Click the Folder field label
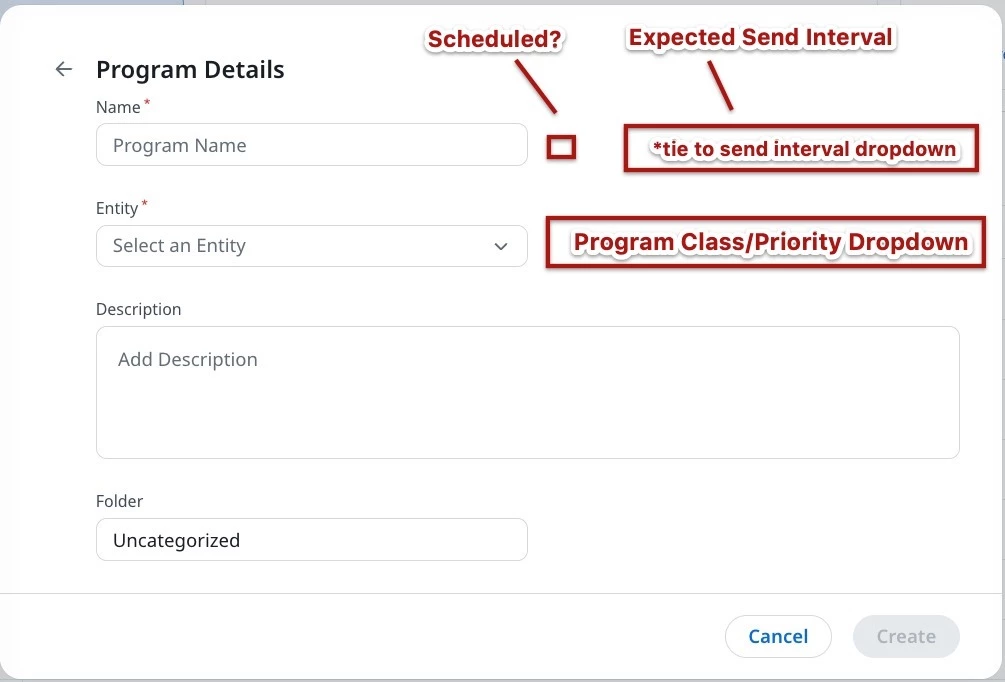Viewport: 1005px width, 682px height. tap(119, 501)
